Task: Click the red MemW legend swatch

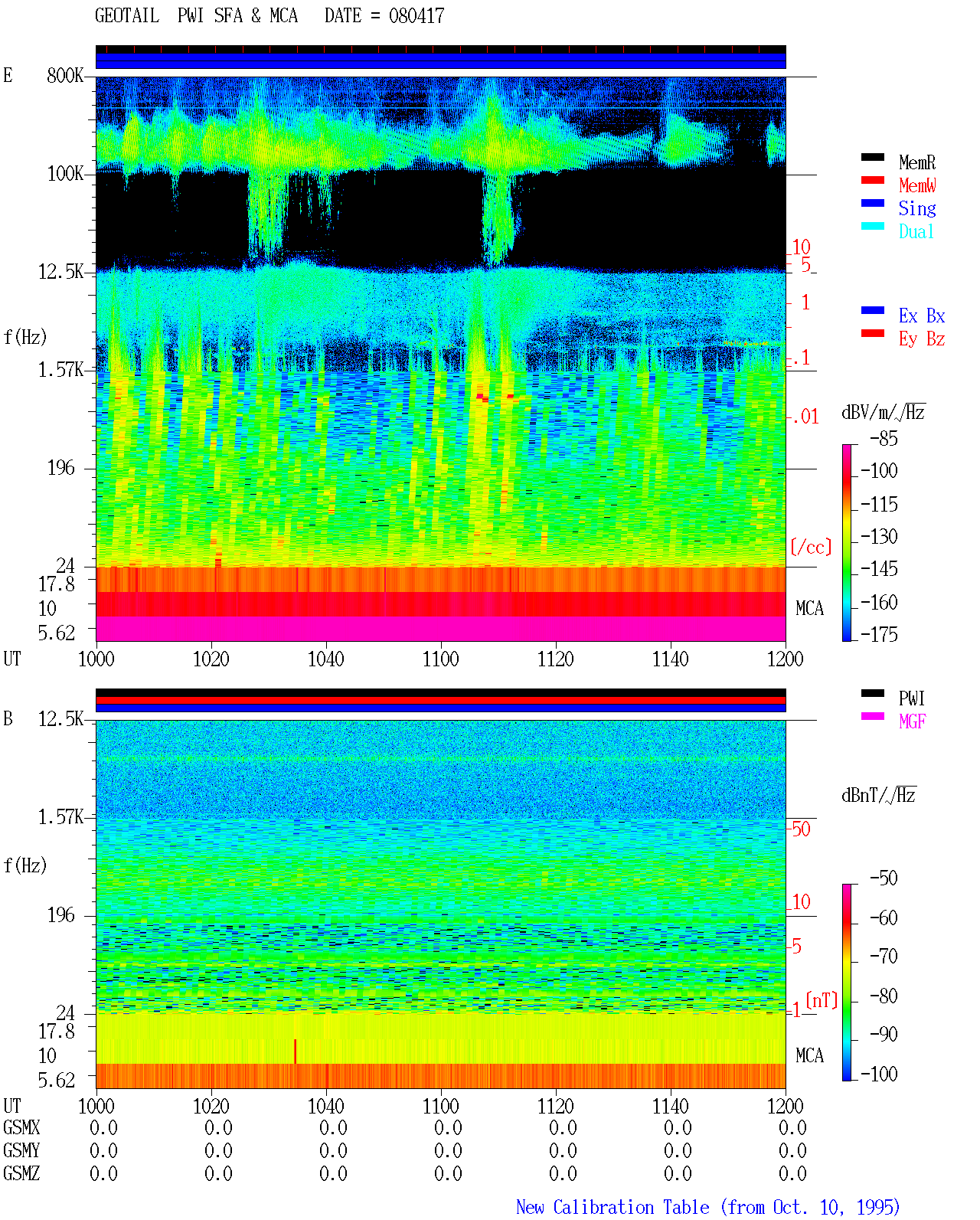Action: (873, 181)
